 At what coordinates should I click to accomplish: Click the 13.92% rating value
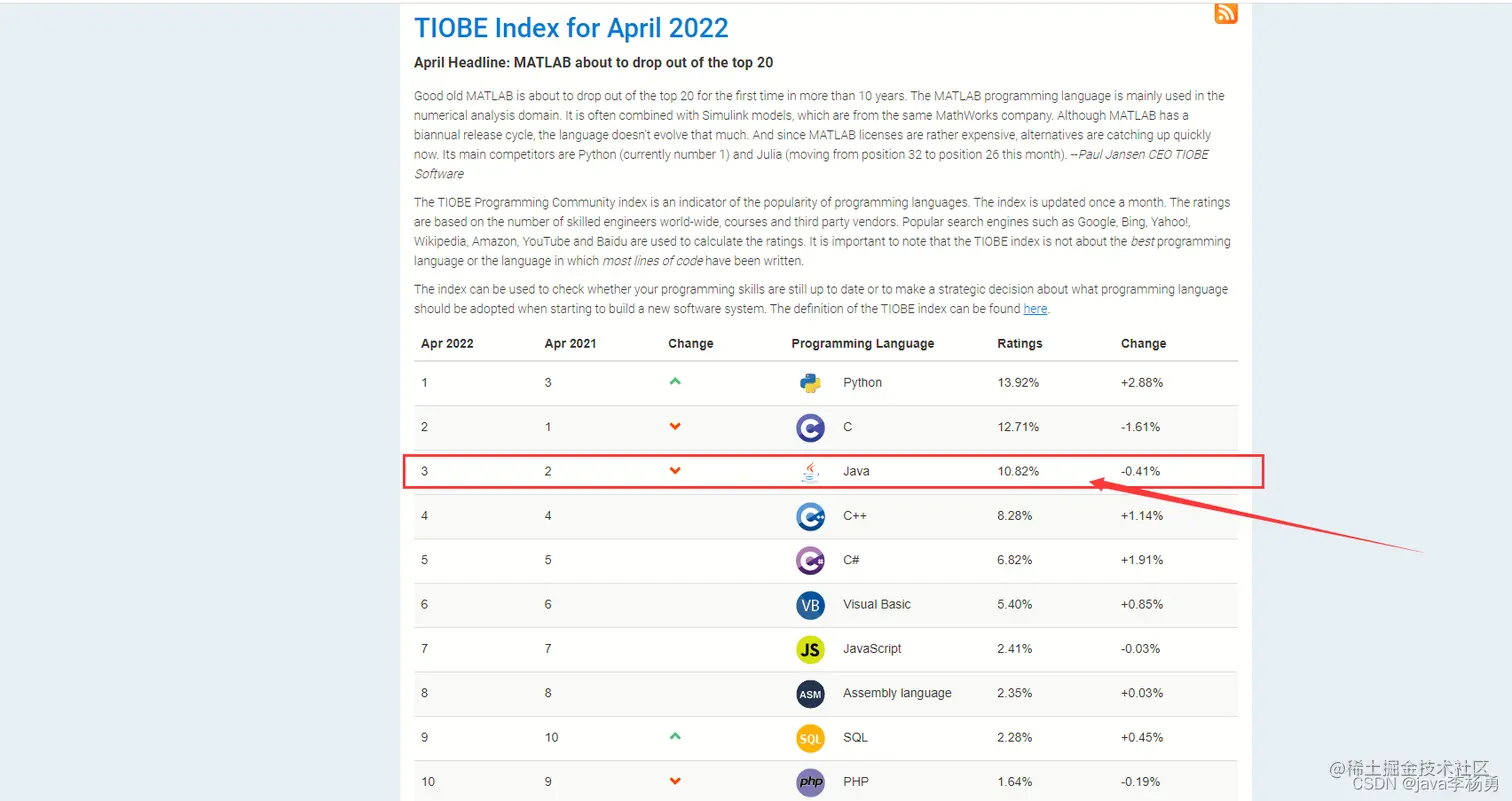1018,383
